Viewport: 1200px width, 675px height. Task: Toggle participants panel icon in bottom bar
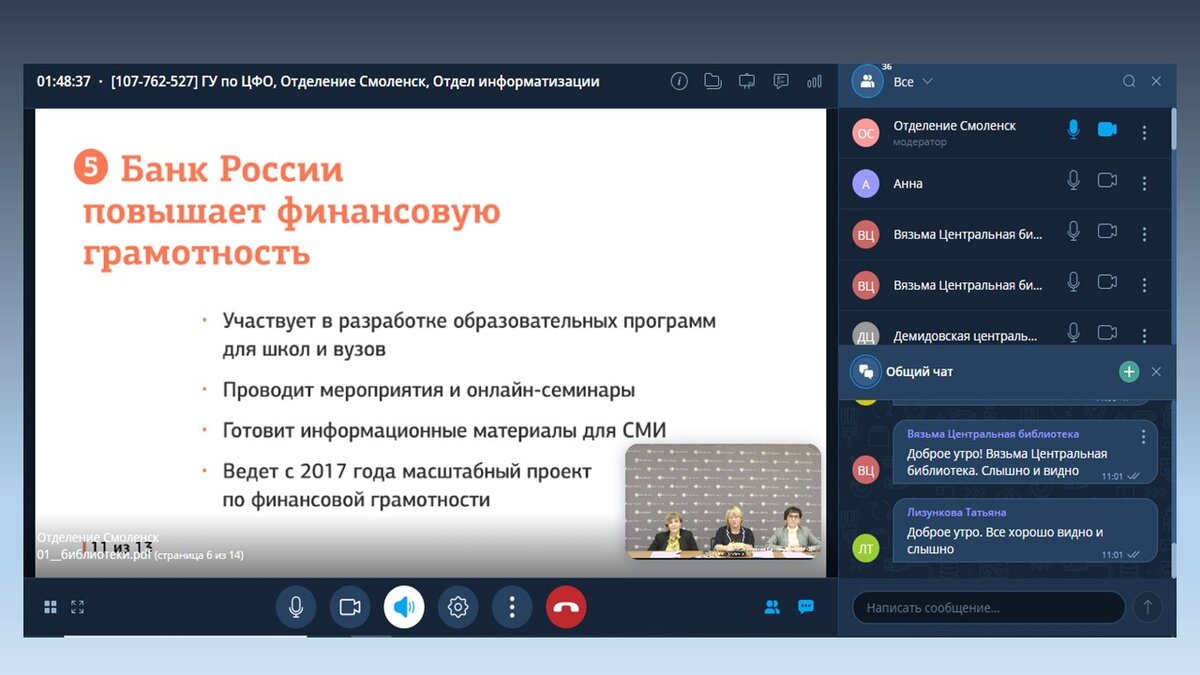(x=772, y=607)
